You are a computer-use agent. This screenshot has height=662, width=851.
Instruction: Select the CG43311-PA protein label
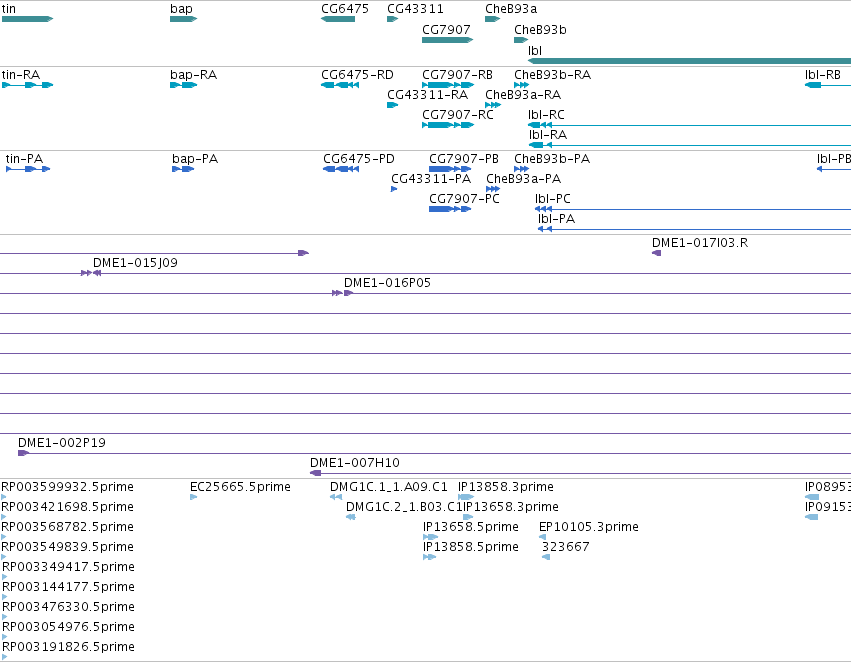pos(431,179)
